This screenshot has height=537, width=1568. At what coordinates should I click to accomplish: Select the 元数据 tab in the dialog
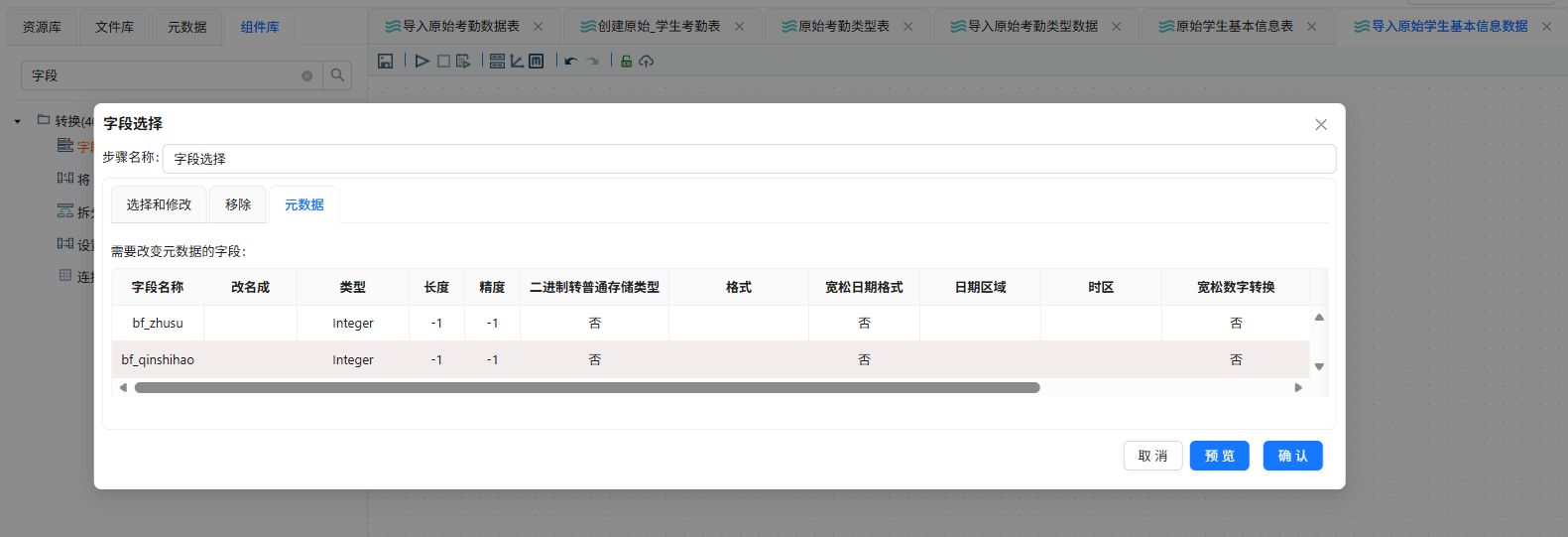coord(304,204)
